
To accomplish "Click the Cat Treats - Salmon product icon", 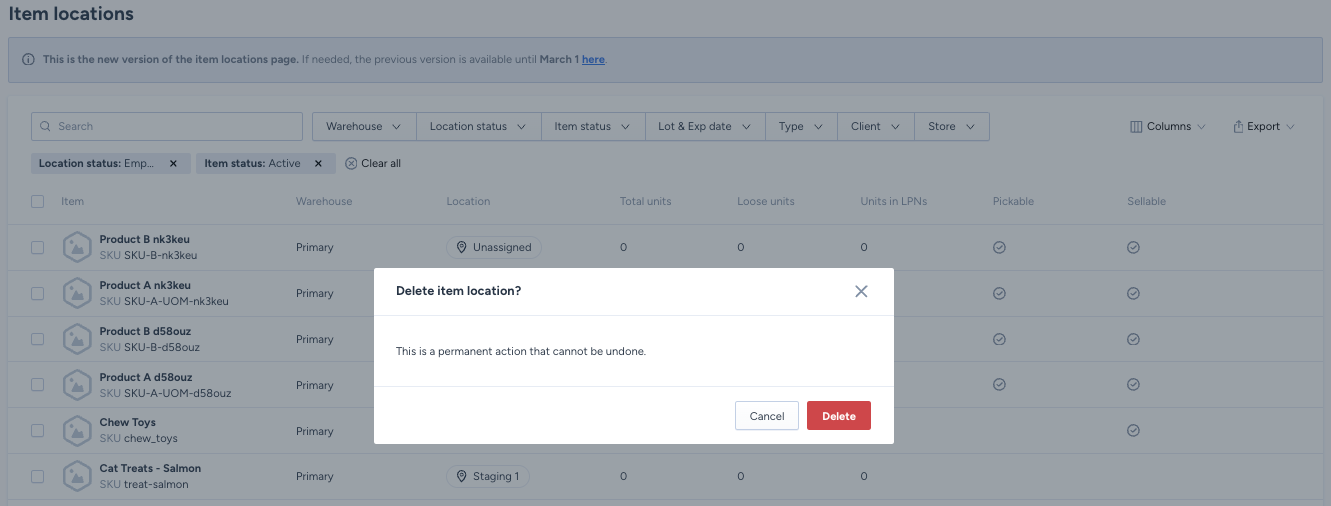I will [x=77, y=476].
